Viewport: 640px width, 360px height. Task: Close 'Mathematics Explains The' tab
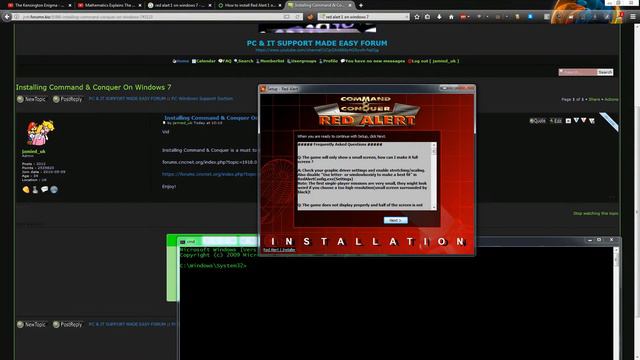(x=140, y=5)
